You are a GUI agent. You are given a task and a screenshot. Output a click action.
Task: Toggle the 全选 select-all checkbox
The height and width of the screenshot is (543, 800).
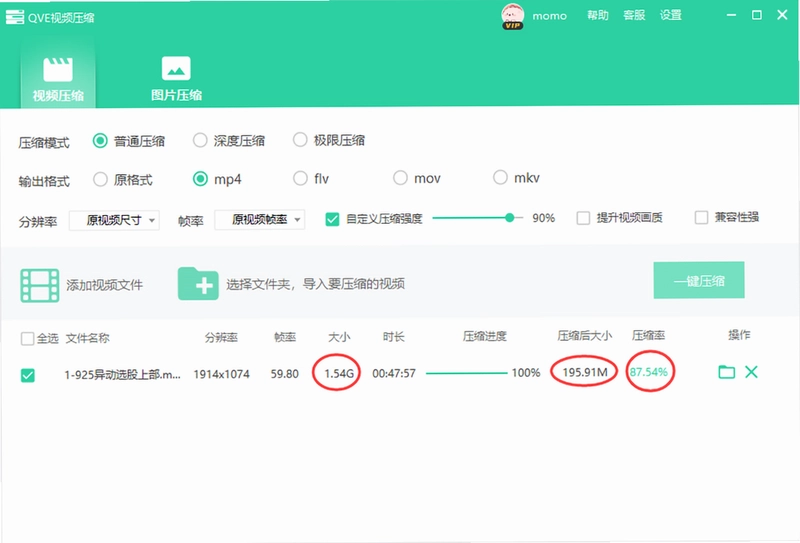[28, 338]
